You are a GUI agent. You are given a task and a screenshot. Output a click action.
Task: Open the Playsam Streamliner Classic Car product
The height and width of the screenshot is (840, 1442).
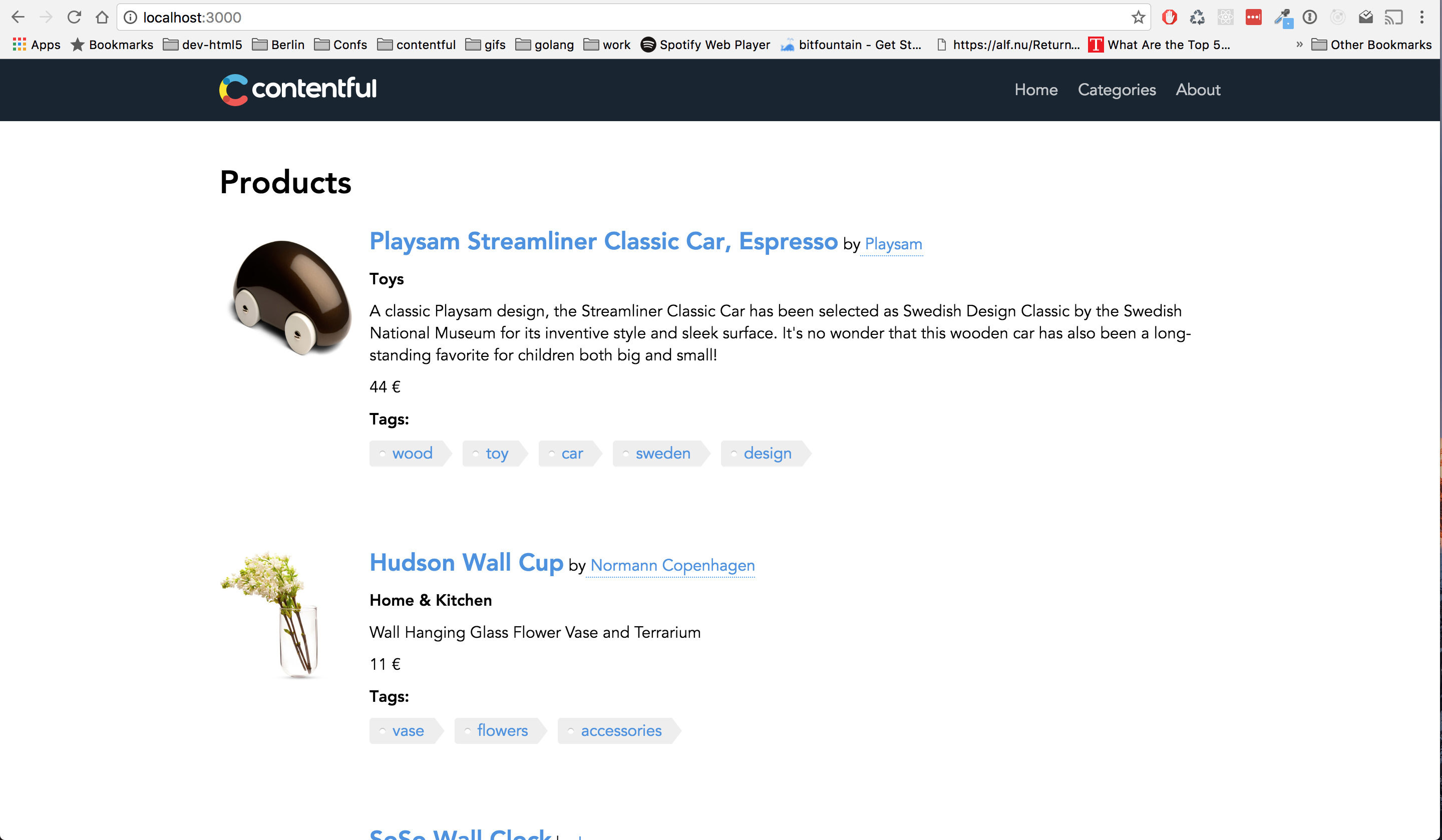[603, 241]
